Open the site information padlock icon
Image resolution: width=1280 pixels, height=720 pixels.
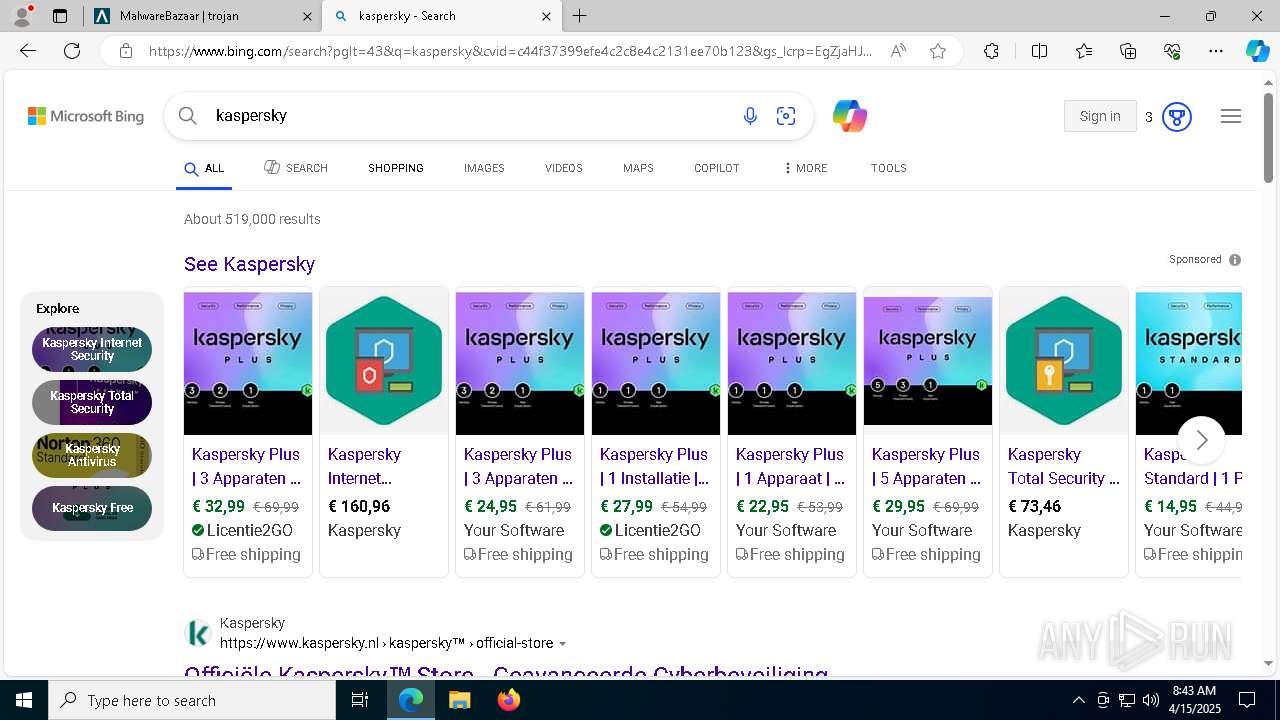click(126, 51)
